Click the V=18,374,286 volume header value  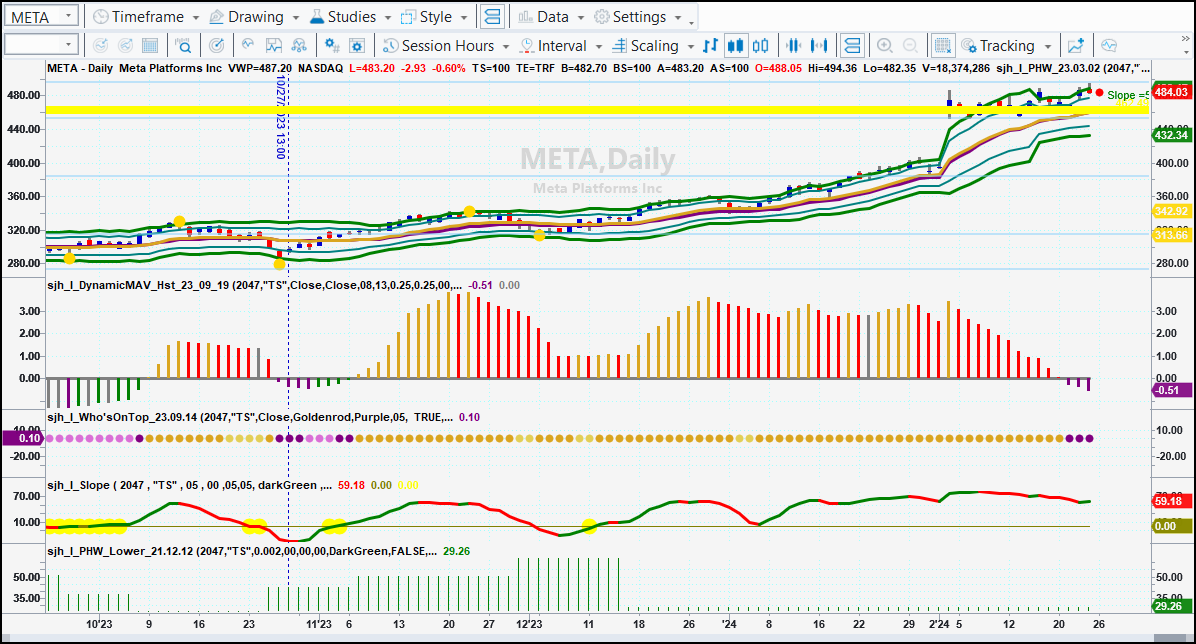click(x=956, y=68)
